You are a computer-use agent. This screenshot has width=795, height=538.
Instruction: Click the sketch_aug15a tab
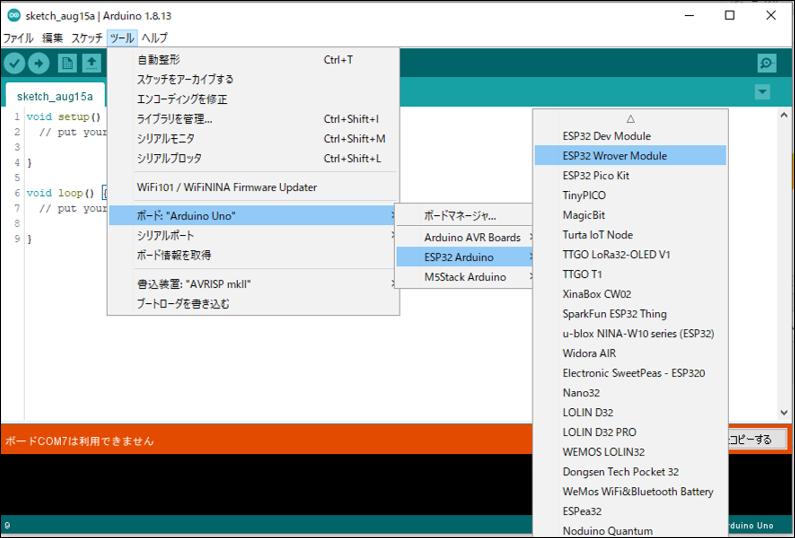[x=55, y=97]
